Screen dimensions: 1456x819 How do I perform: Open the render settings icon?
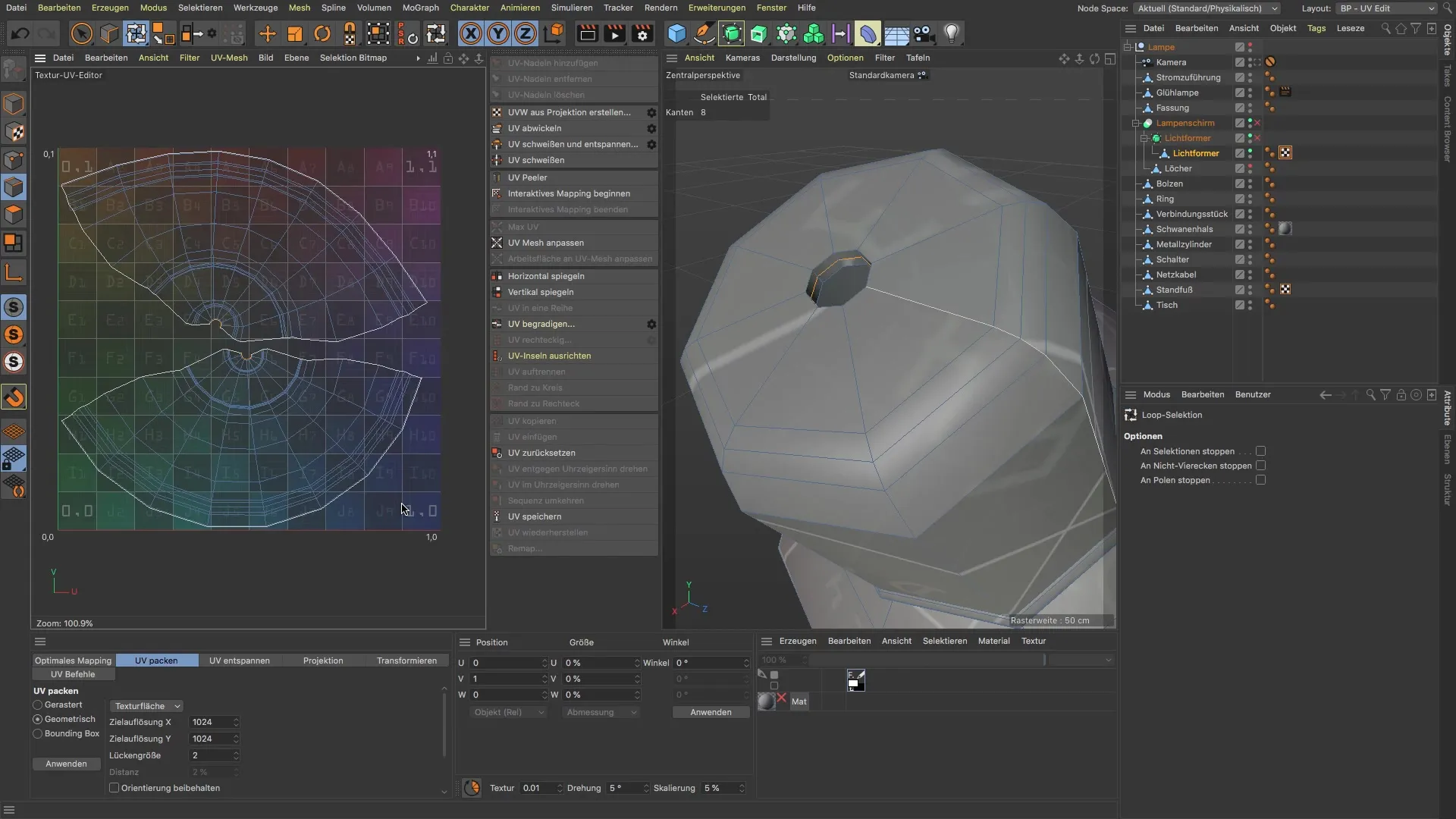point(642,33)
